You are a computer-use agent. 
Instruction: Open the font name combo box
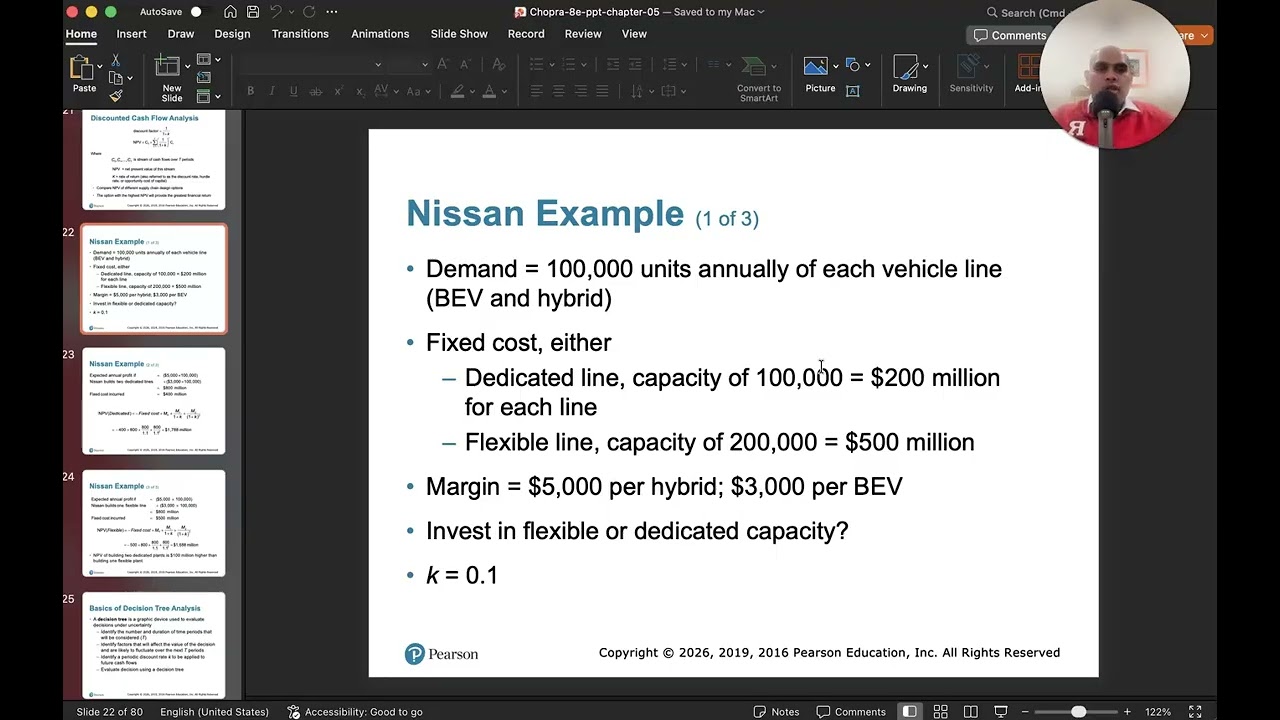311,65
